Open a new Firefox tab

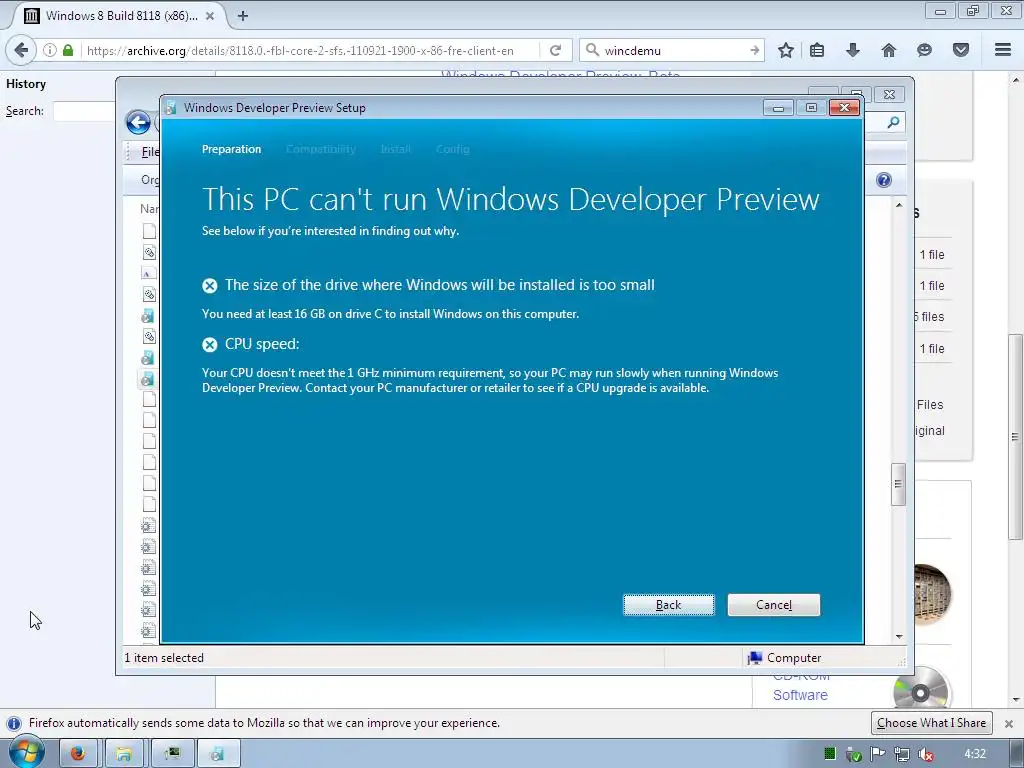243,16
